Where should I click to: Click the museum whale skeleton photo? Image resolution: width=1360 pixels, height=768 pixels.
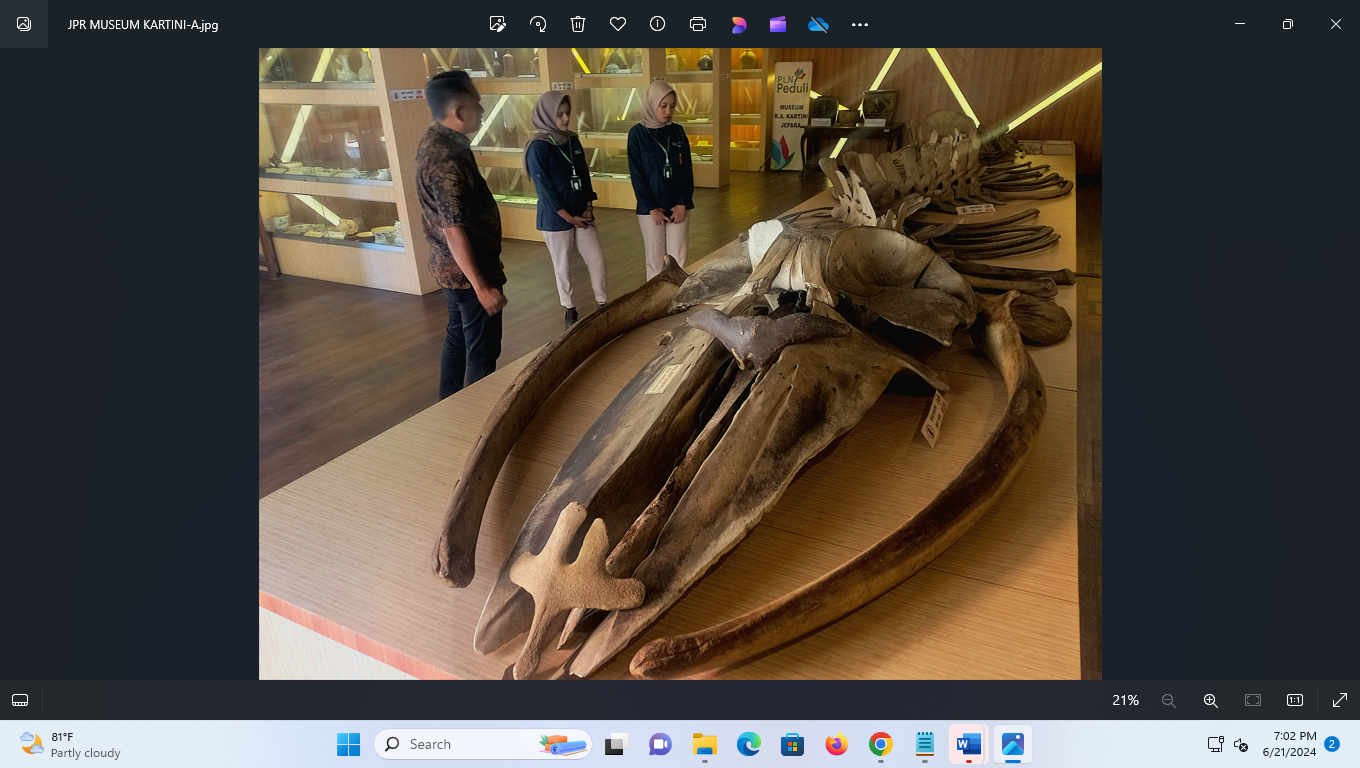[680, 364]
